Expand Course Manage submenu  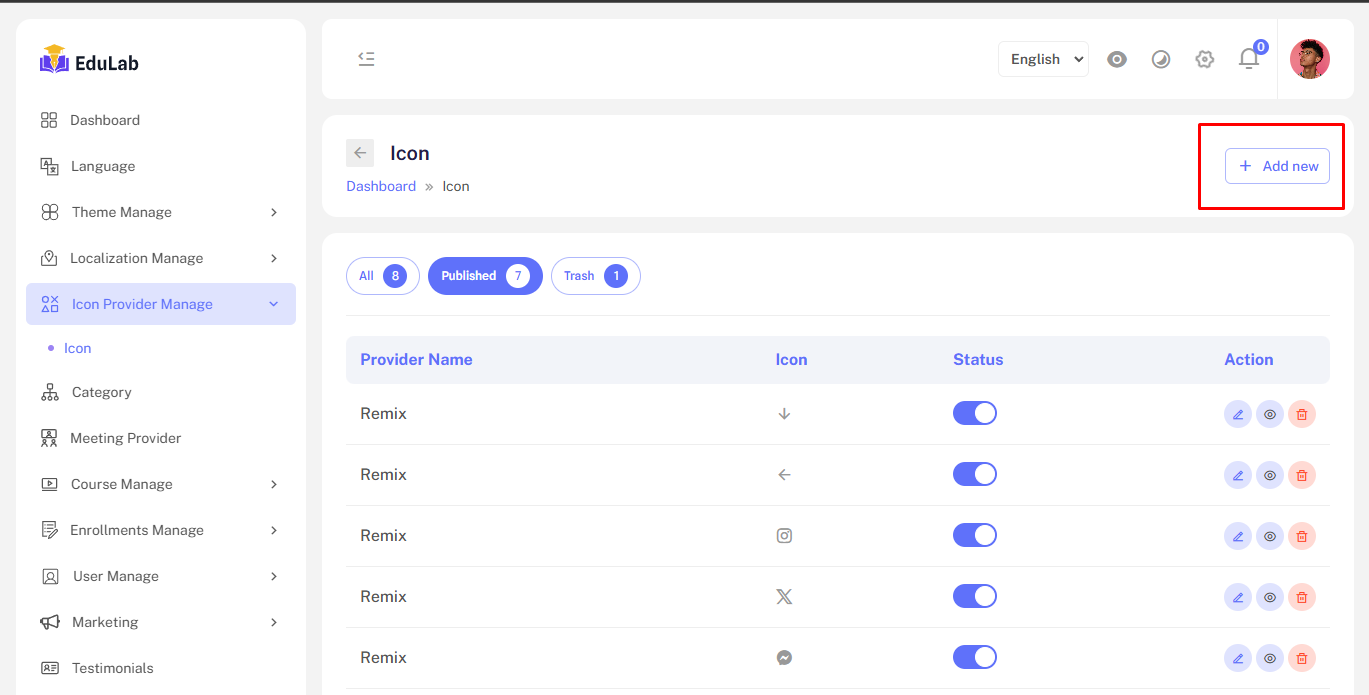[160, 484]
